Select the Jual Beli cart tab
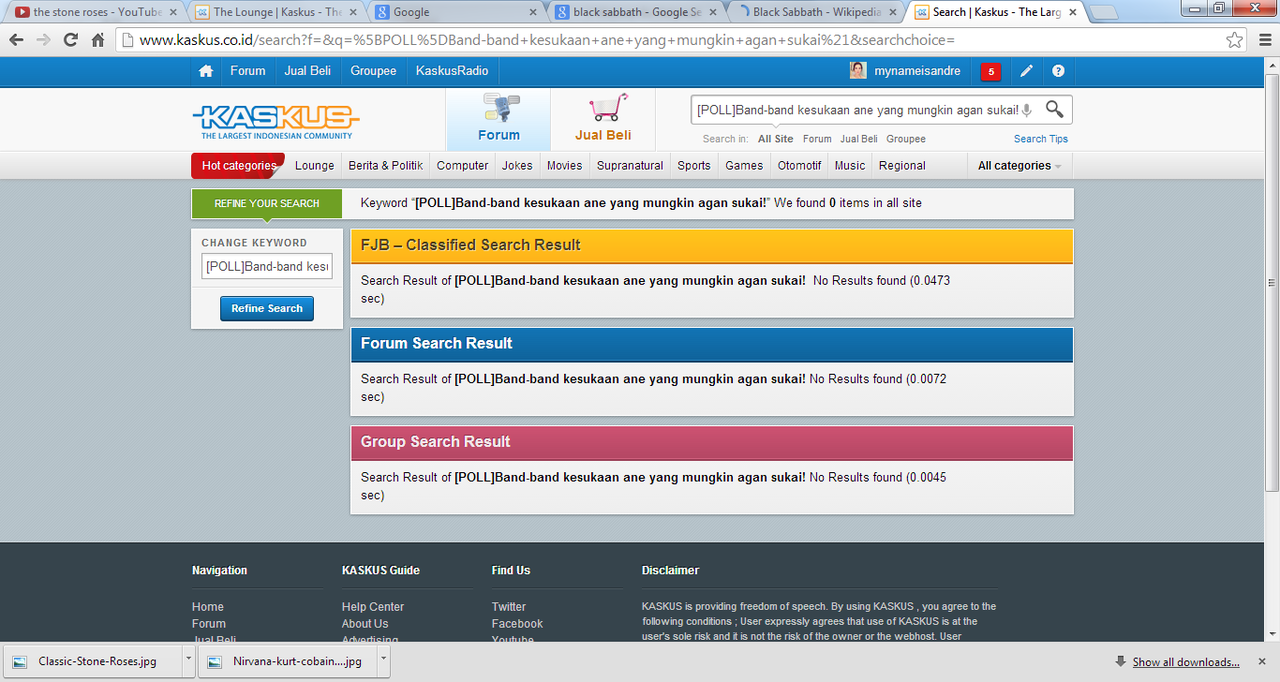Viewport: 1280px width, 682px height. click(603, 119)
